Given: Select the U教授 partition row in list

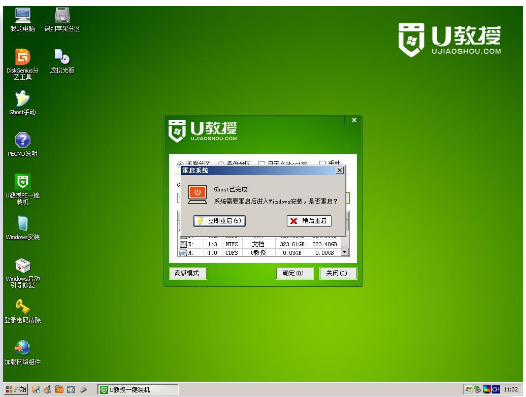Looking at the screenshot, I should point(260,252).
